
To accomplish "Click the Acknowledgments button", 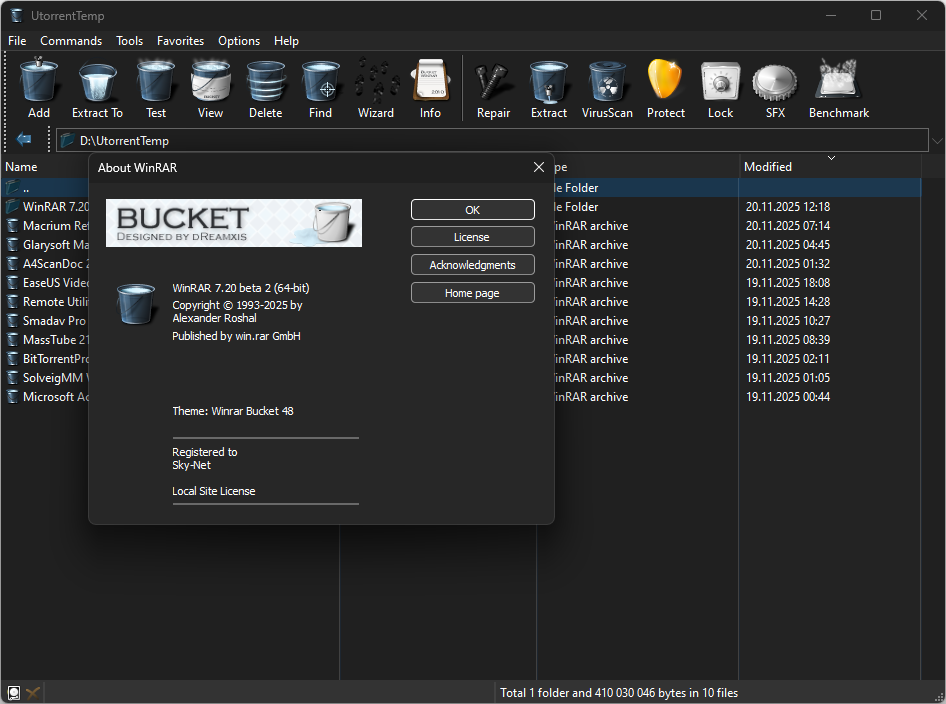I will (472, 264).
